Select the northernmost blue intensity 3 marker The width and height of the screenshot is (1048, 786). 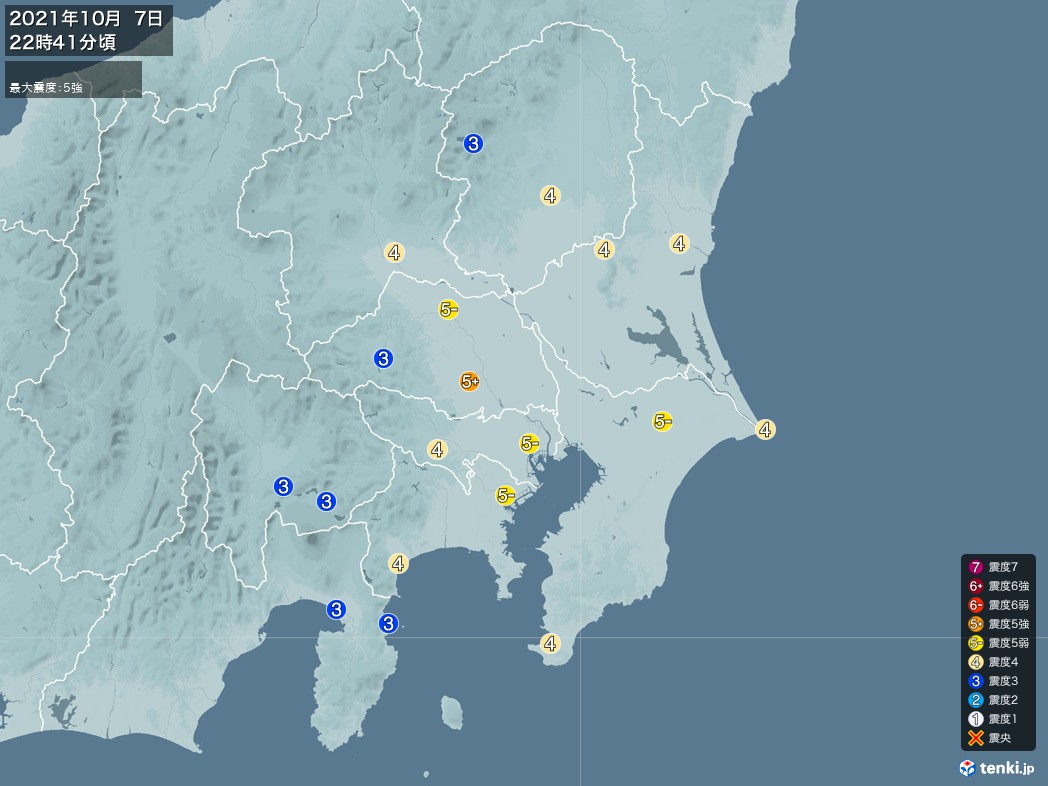click(474, 144)
